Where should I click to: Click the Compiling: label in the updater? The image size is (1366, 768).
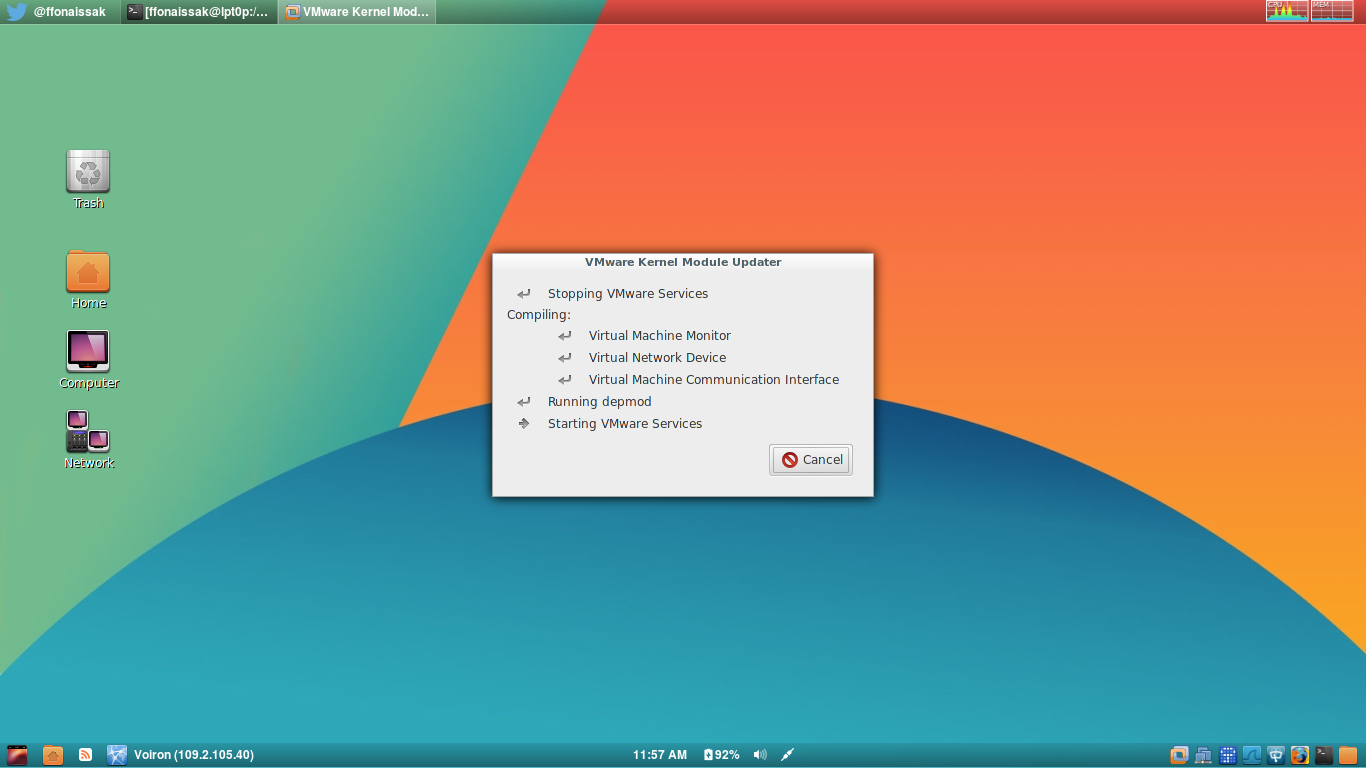(539, 315)
